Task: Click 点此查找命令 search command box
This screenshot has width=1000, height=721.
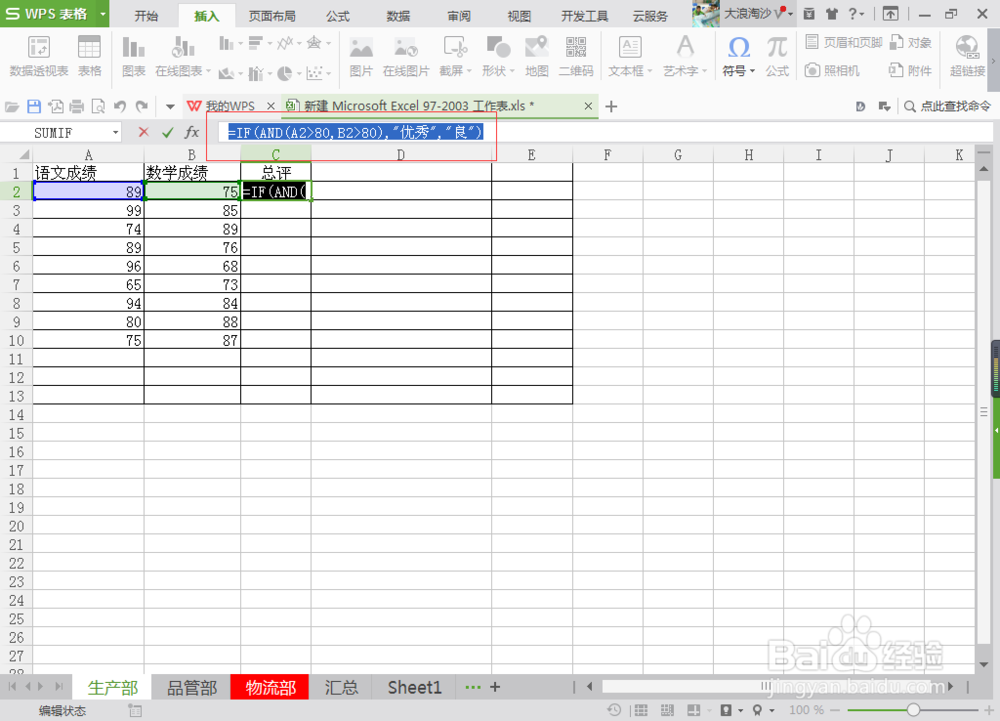Action: click(x=948, y=106)
